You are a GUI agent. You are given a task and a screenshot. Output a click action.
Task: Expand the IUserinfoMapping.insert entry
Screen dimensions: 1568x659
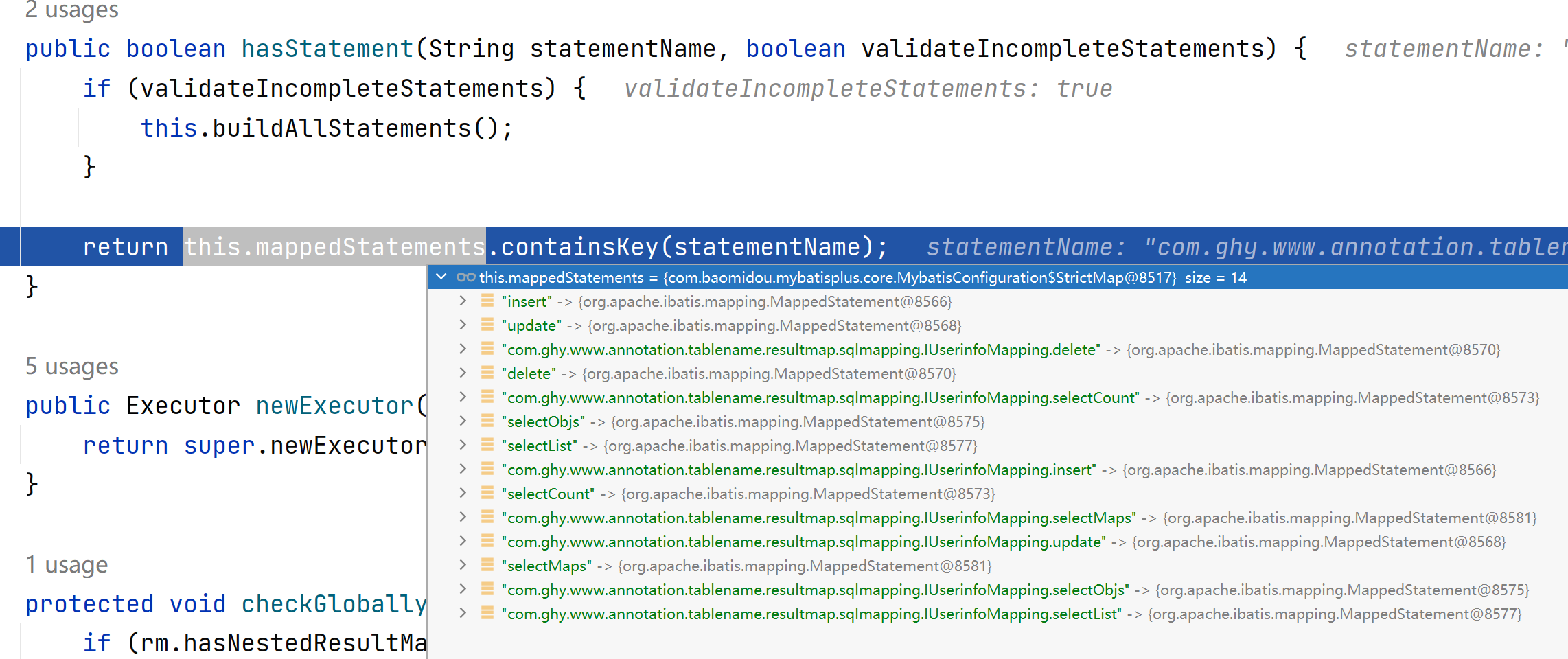pyautogui.click(x=463, y=470)
